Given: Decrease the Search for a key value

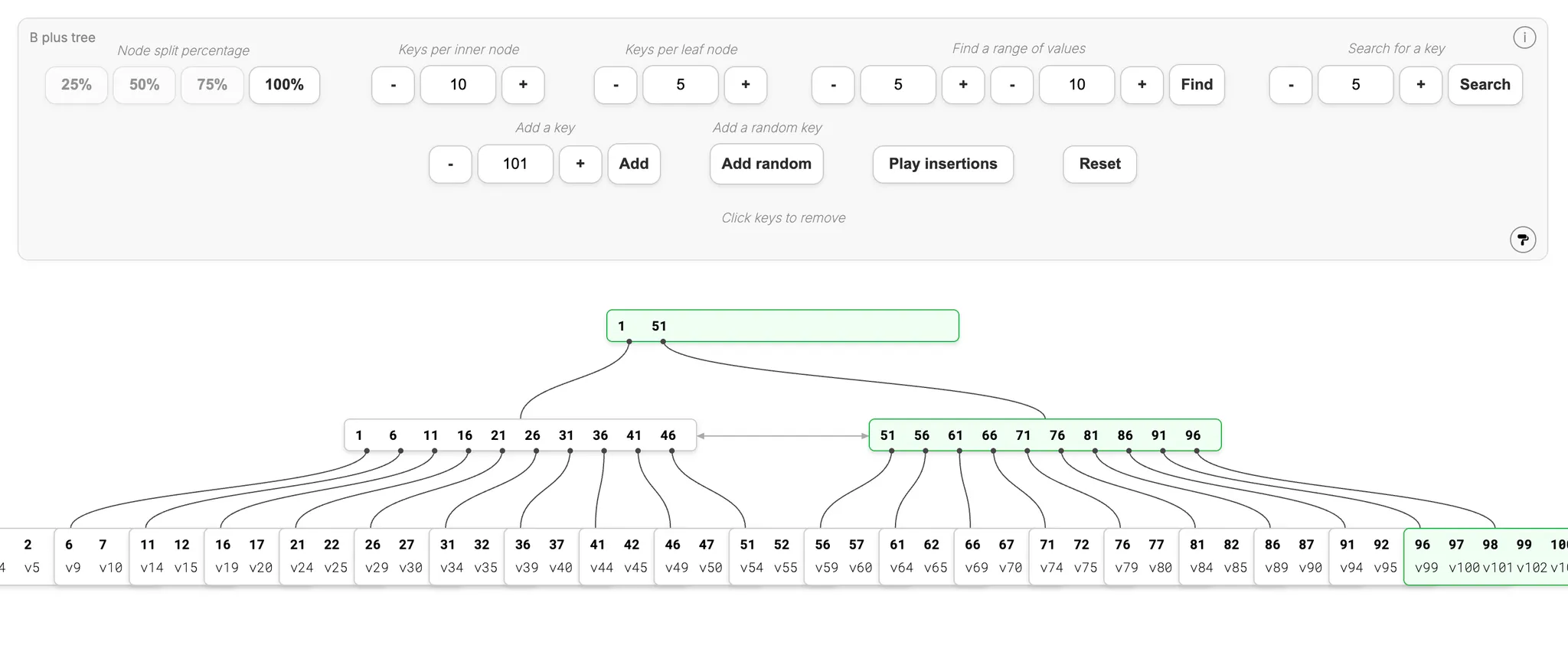Looking at the screenshot, I should [x=1291, y=85].
